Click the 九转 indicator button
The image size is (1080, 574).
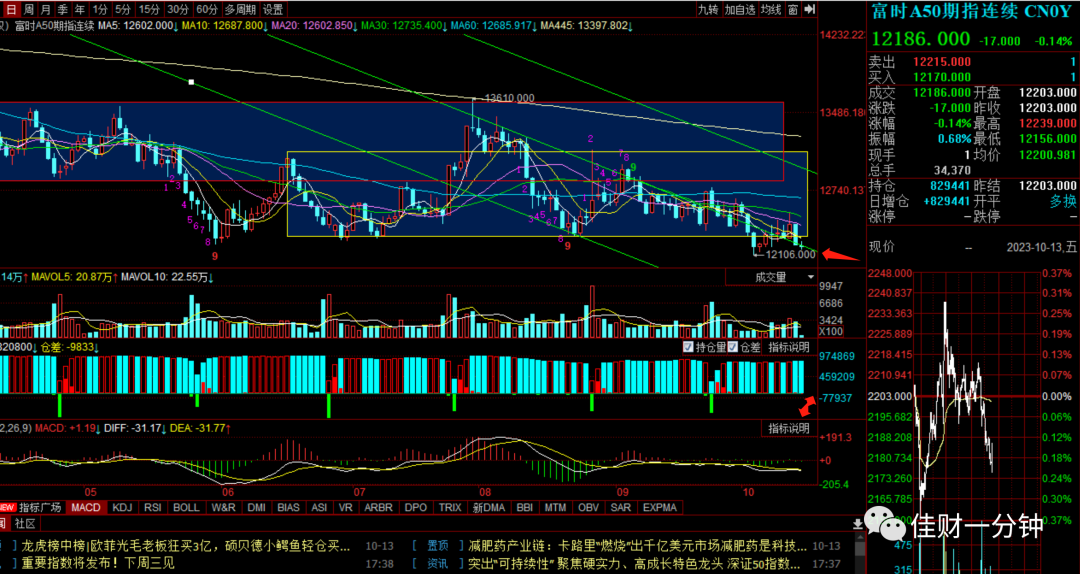point(707,10)
